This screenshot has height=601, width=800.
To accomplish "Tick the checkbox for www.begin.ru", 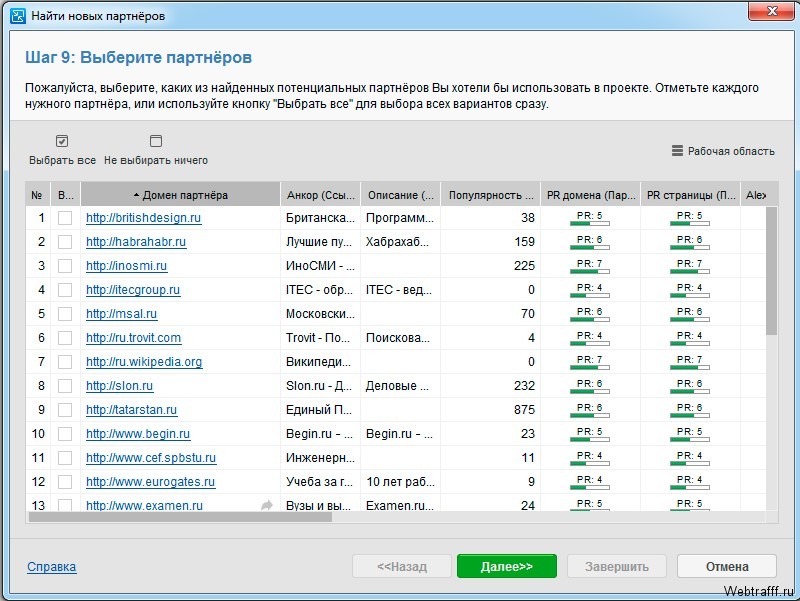I will coord(65,434).
